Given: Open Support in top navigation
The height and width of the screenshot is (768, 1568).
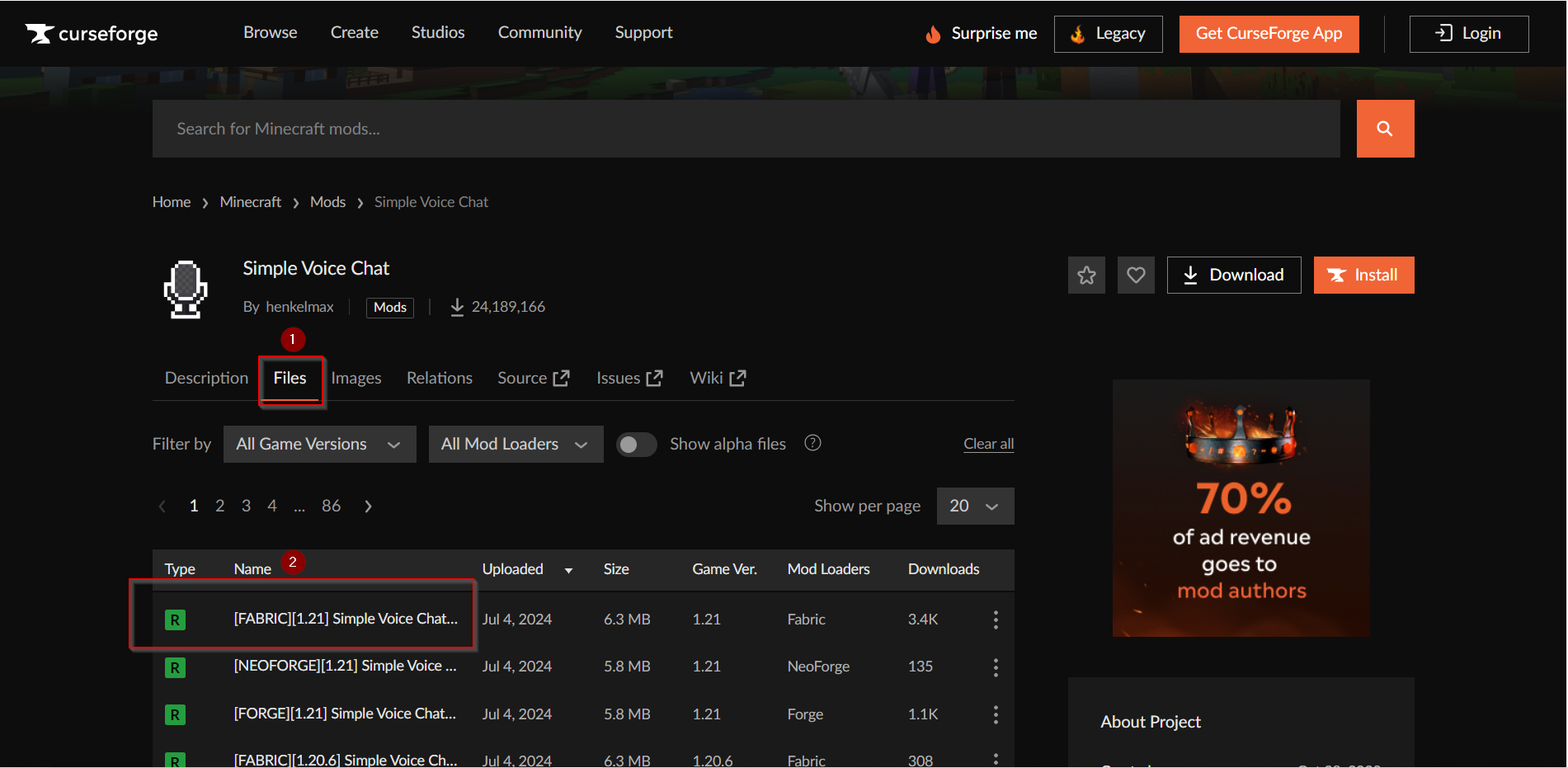Looking at the screenshot, I should pyautogui.click(x=644, y=32).
